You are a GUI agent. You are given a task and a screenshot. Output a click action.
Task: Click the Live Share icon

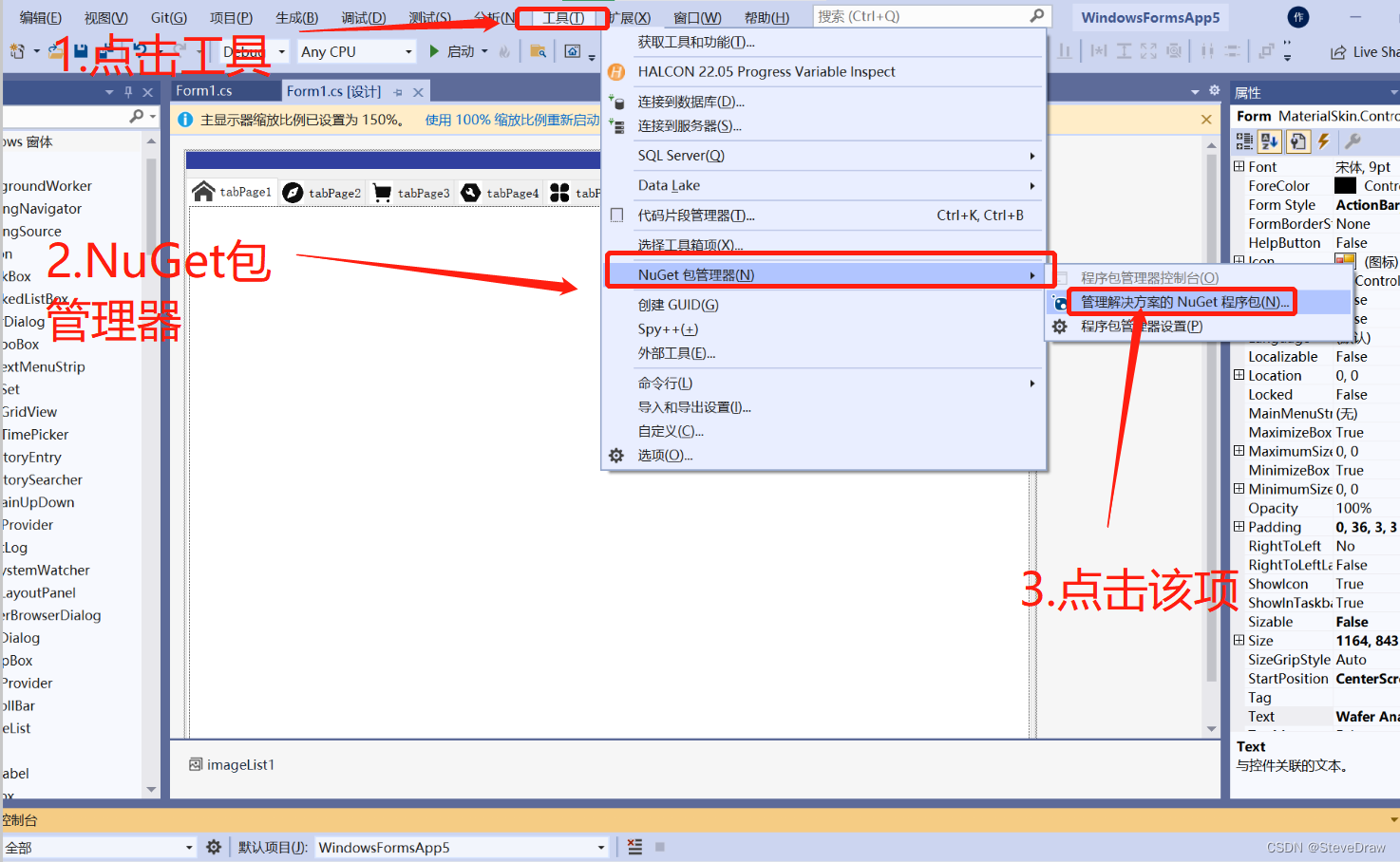tap(1338, 52)
